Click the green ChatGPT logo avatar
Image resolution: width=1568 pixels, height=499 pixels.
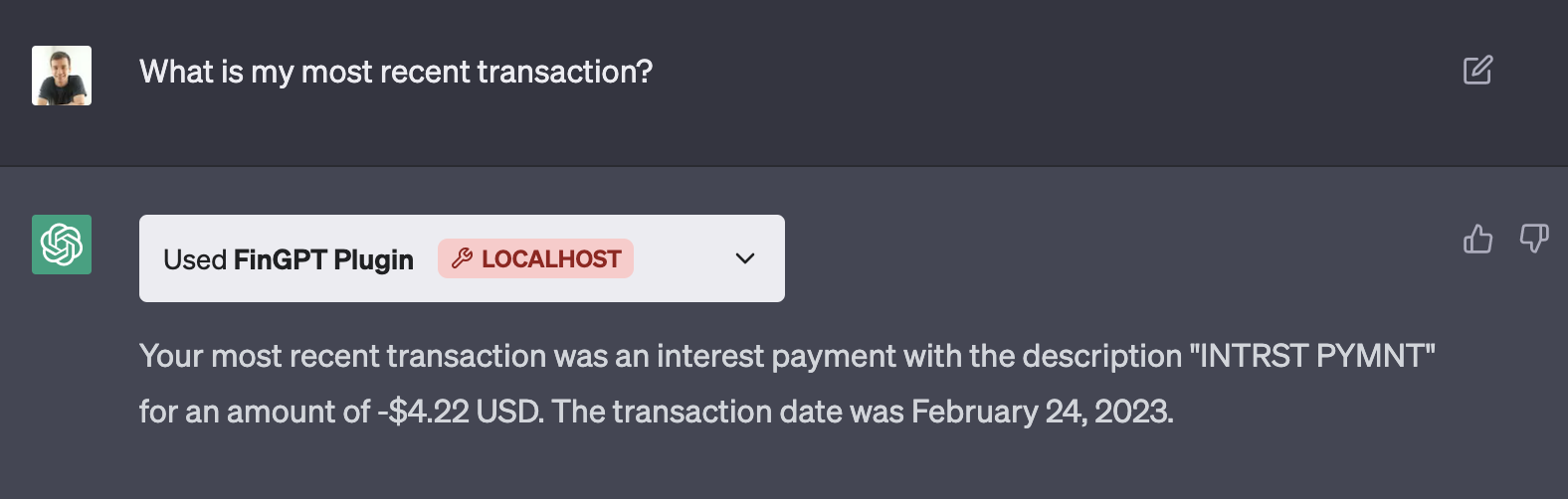pyautogui.click(x=62, y=245)
